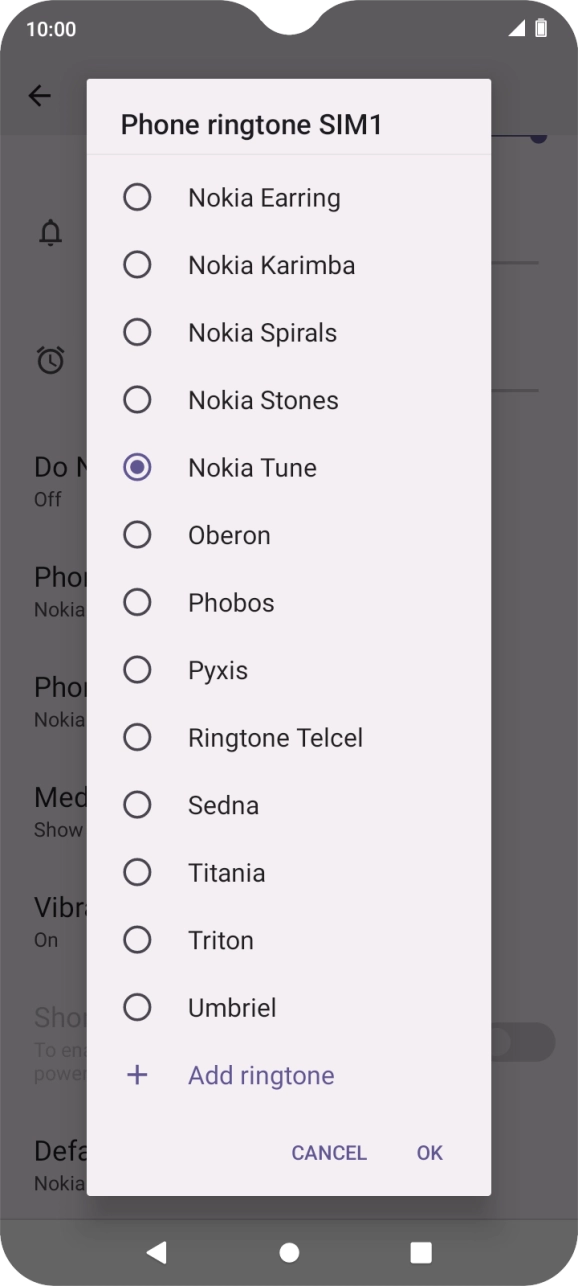578x1286 pixels.
Task: Tap the back arrow in settings
Action: pos(39,95)
